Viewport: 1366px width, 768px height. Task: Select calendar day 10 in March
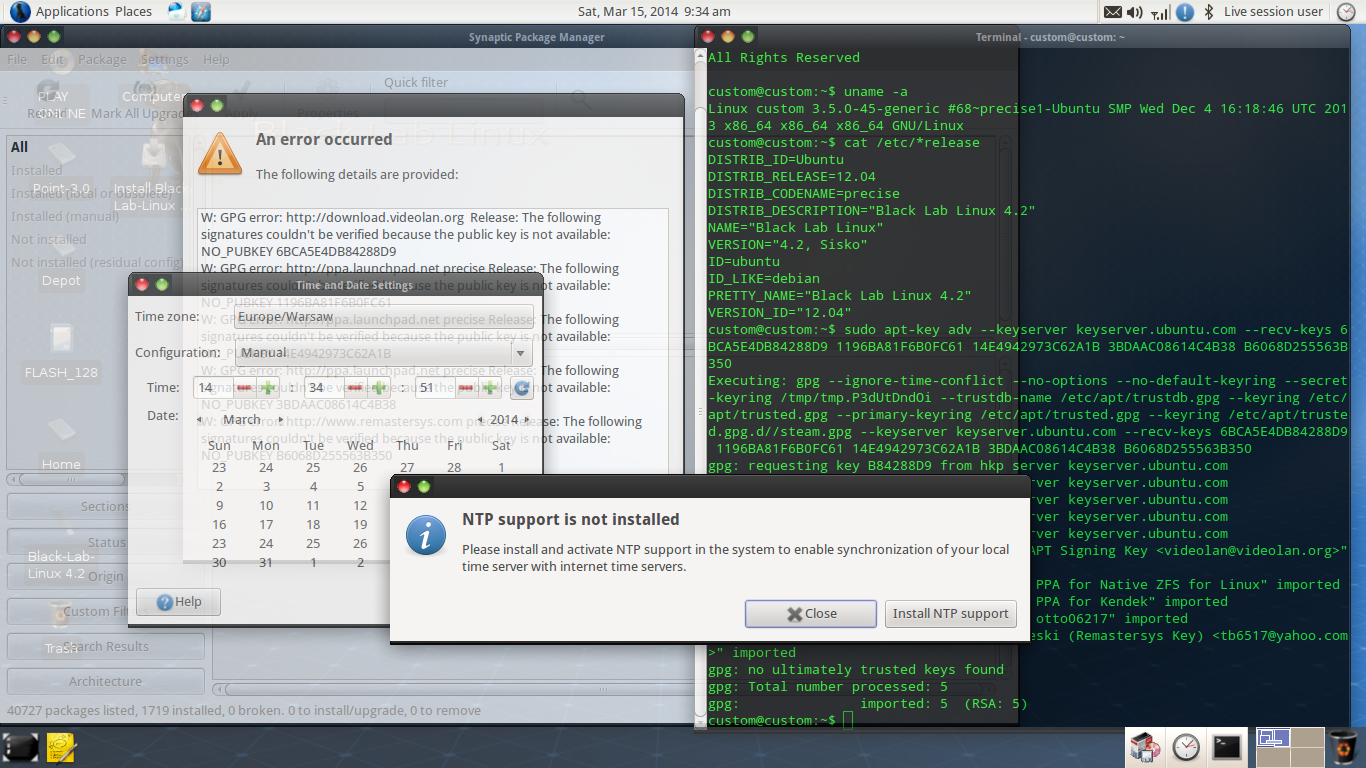pos(266,506)
